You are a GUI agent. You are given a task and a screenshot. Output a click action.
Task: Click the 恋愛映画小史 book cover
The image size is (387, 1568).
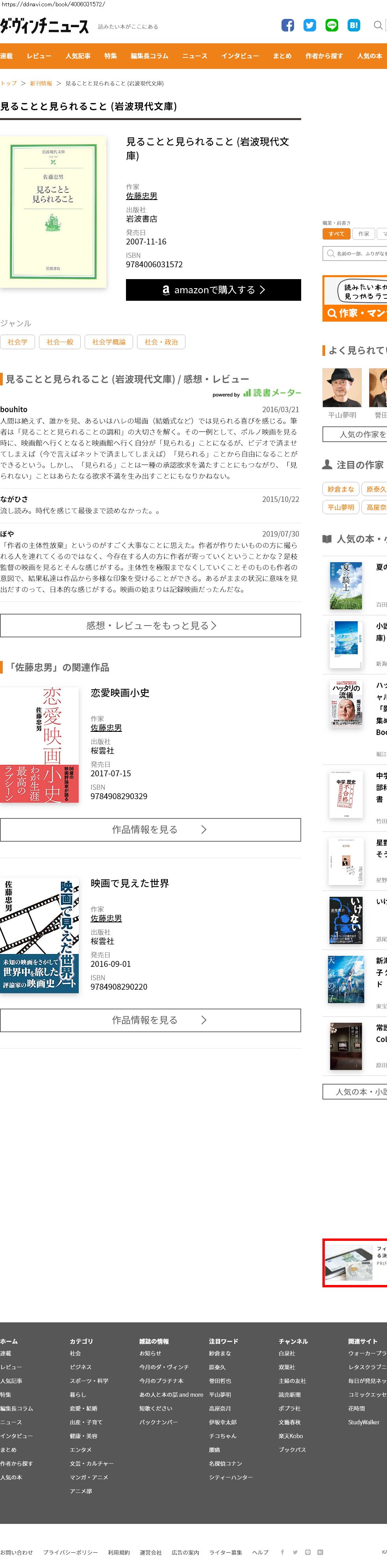pyautogui.click(x=39, y=745)
